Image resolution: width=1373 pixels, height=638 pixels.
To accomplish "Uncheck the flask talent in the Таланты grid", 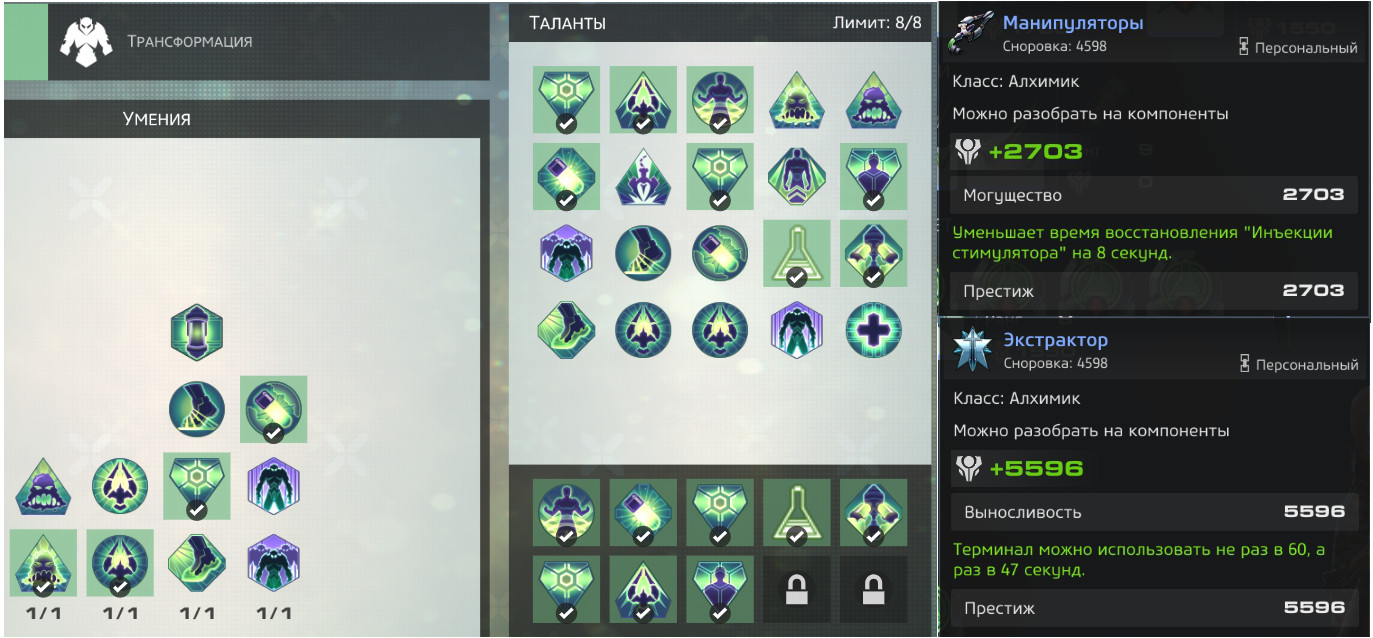I will coord(796,253).
